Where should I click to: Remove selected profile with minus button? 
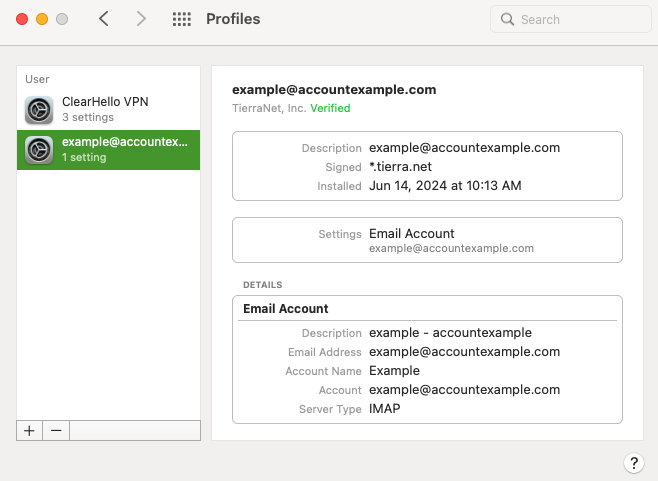pyautogui.click(x=56, y=430)
